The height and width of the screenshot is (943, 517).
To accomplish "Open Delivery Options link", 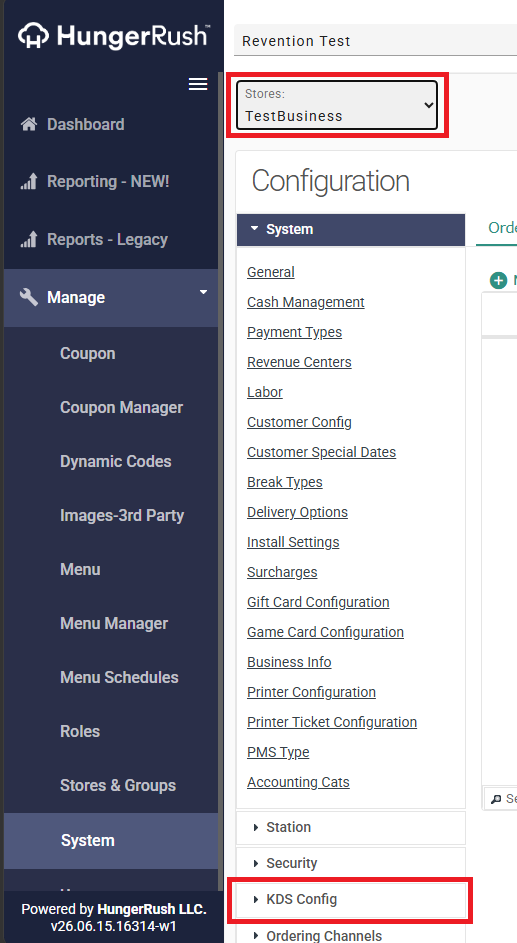I will (x=297, y=513).
